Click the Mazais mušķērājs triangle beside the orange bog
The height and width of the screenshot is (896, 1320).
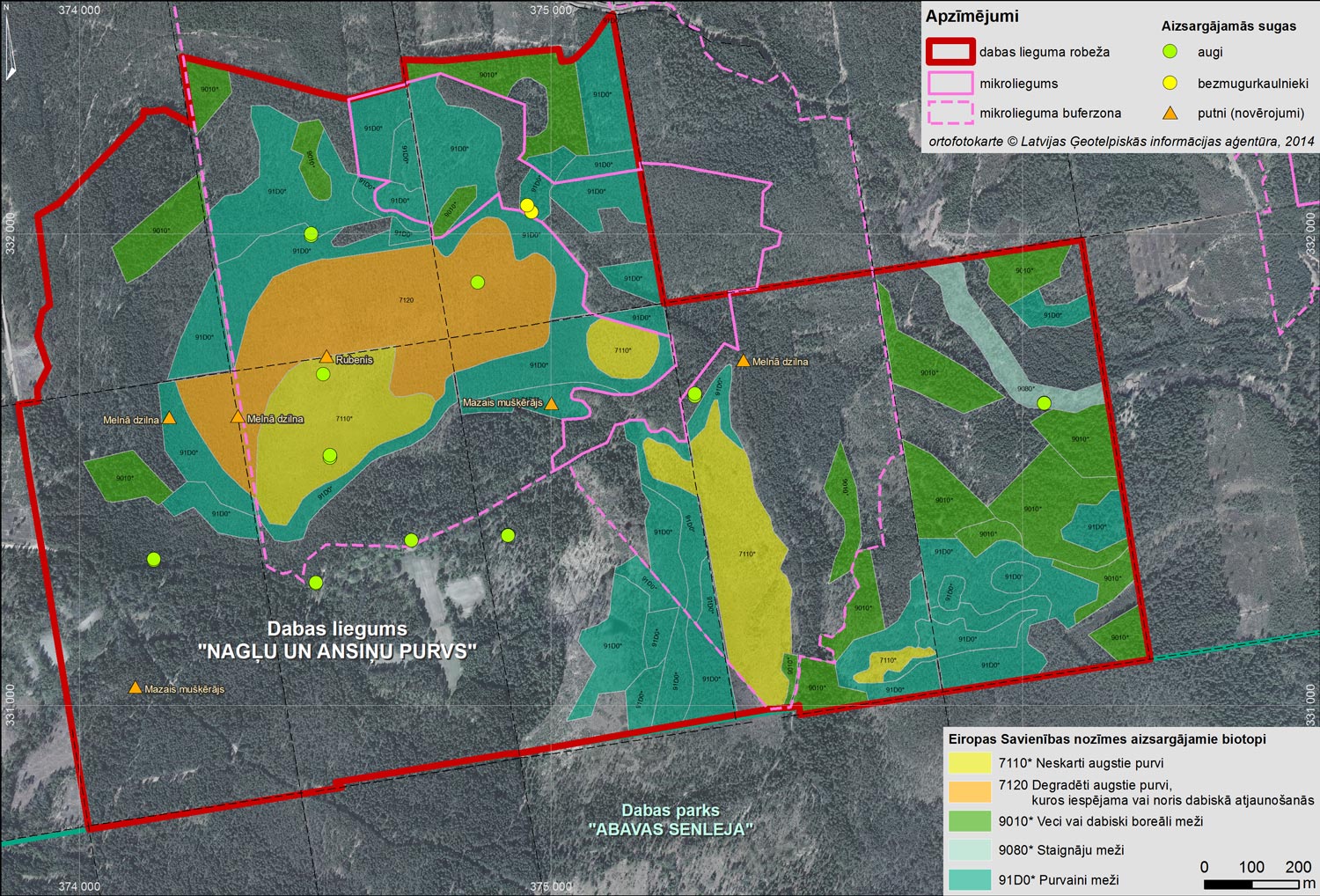[x=551, y=404]
